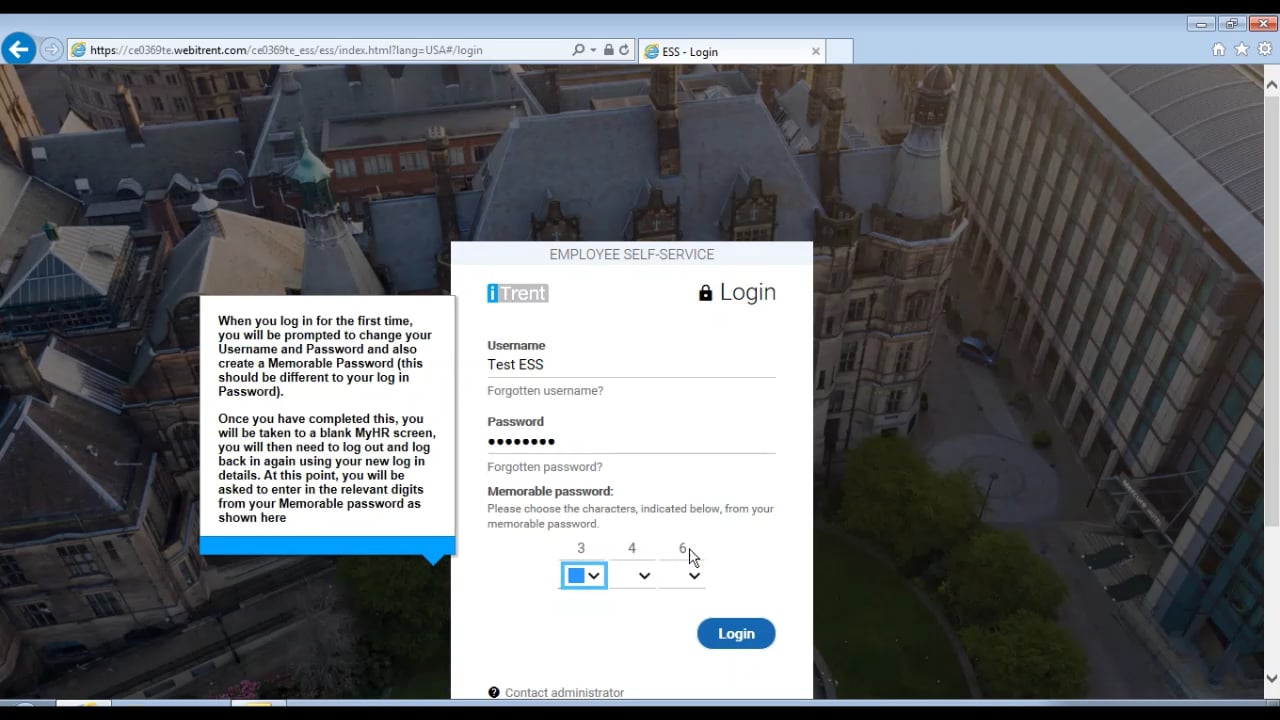Click the Forgotten password? link
Viewport: 1280px width, 720px height.
tap(544, 467)
